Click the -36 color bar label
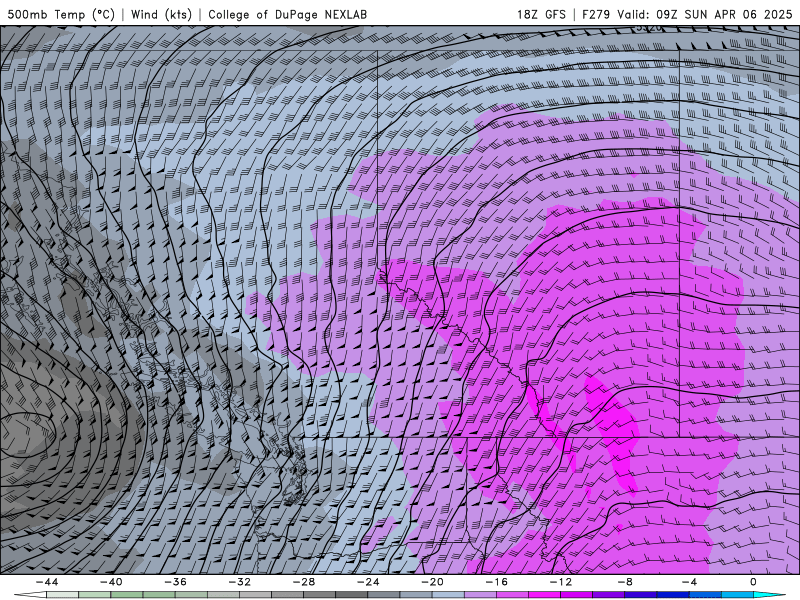The image size is (800, 600). pos(176,582)
